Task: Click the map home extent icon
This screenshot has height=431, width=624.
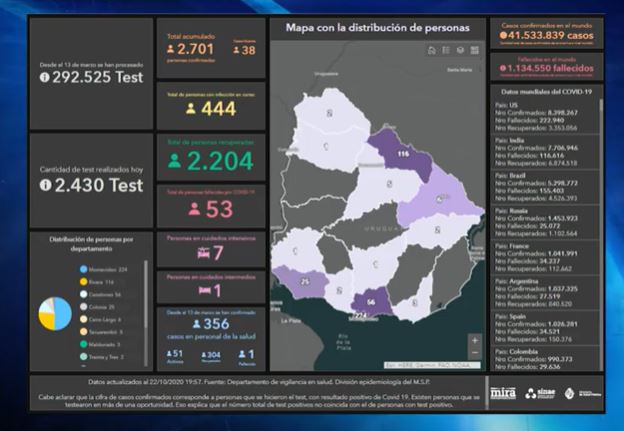Action: click(431, 50)
